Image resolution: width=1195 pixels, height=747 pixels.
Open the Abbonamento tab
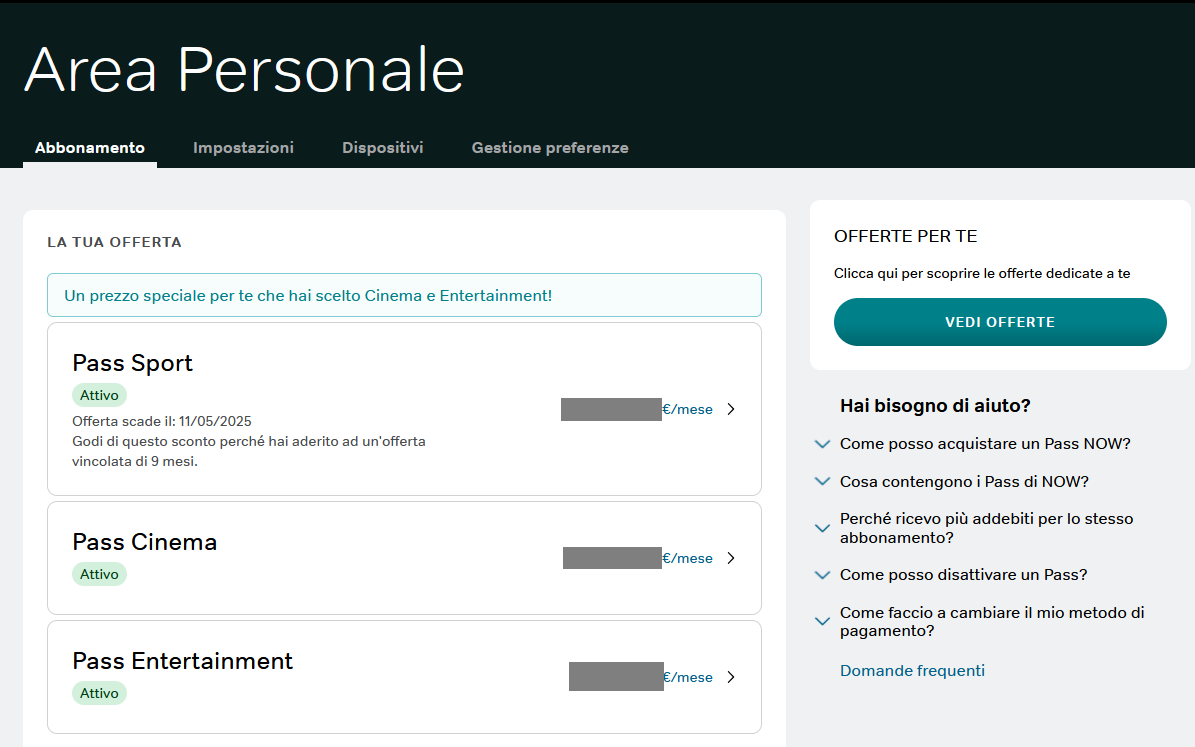click(90, 148)
